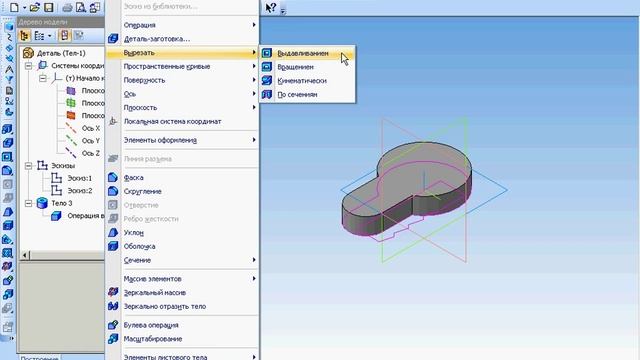640x360 pixels.
Task: Open the auxiliary geometry panel icon
Action: point(8,59)
